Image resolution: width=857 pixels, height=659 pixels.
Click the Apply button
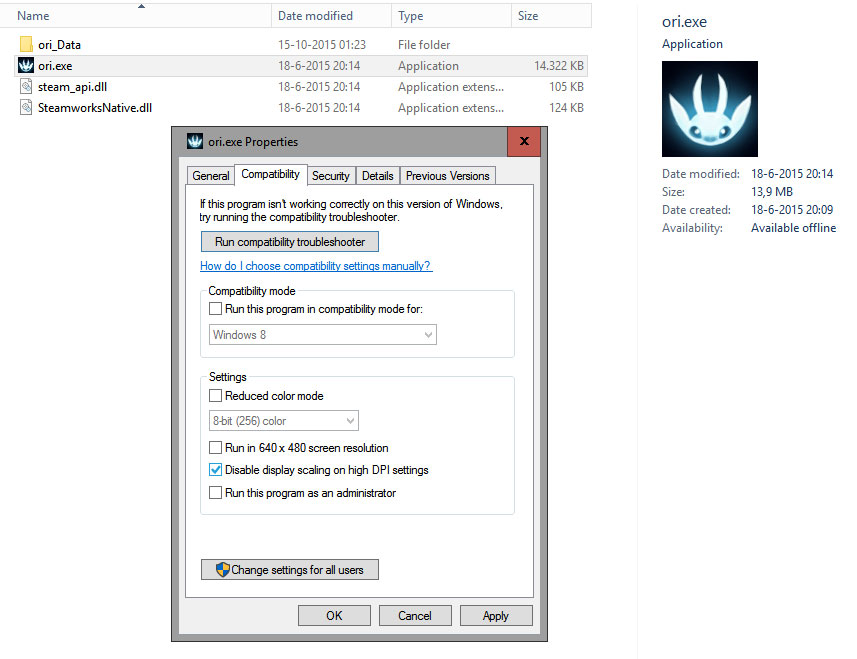point(496,615)
